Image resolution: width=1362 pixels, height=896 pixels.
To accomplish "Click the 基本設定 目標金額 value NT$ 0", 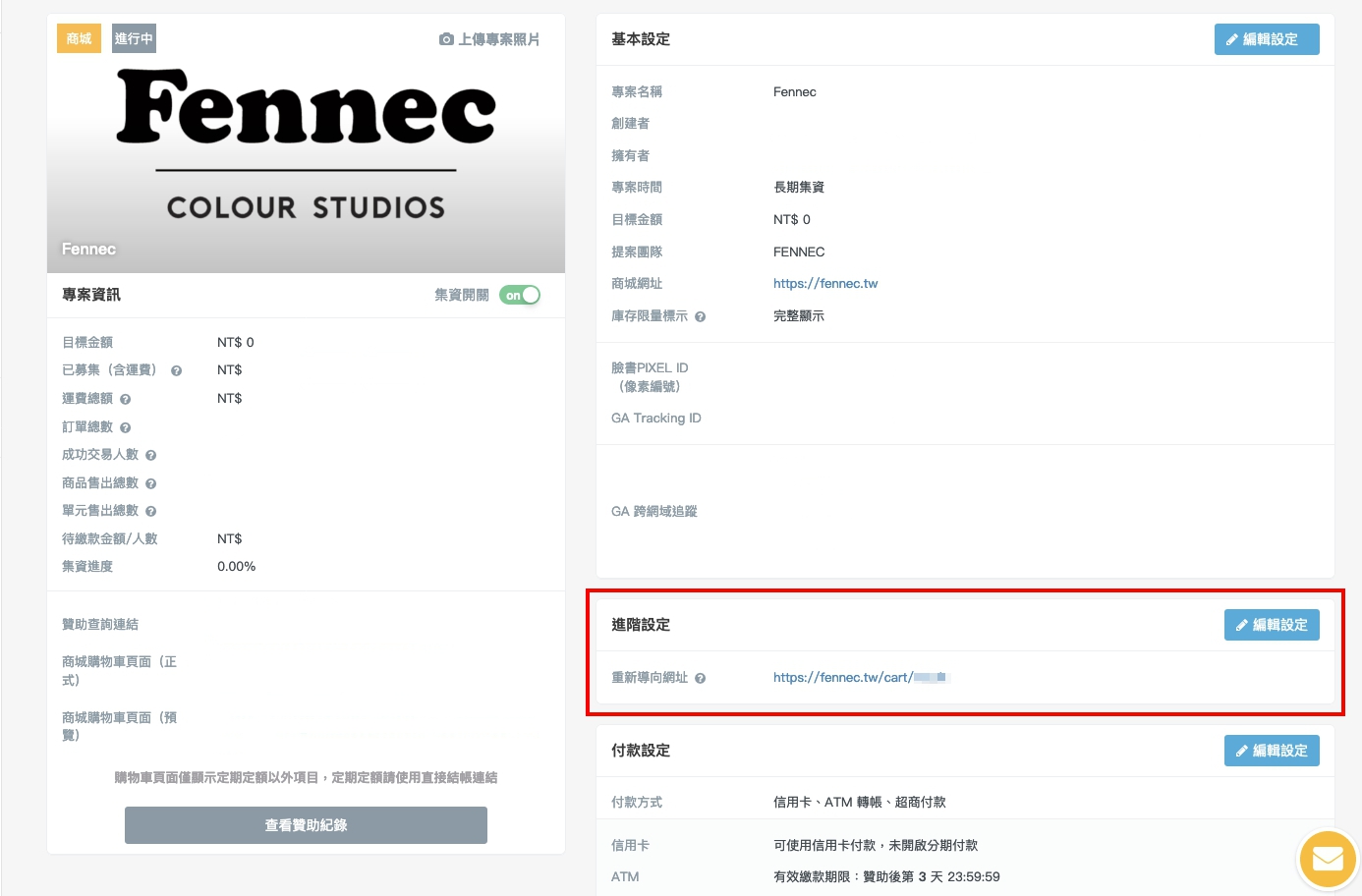I will pyautogui.click(x=792, y=220).
